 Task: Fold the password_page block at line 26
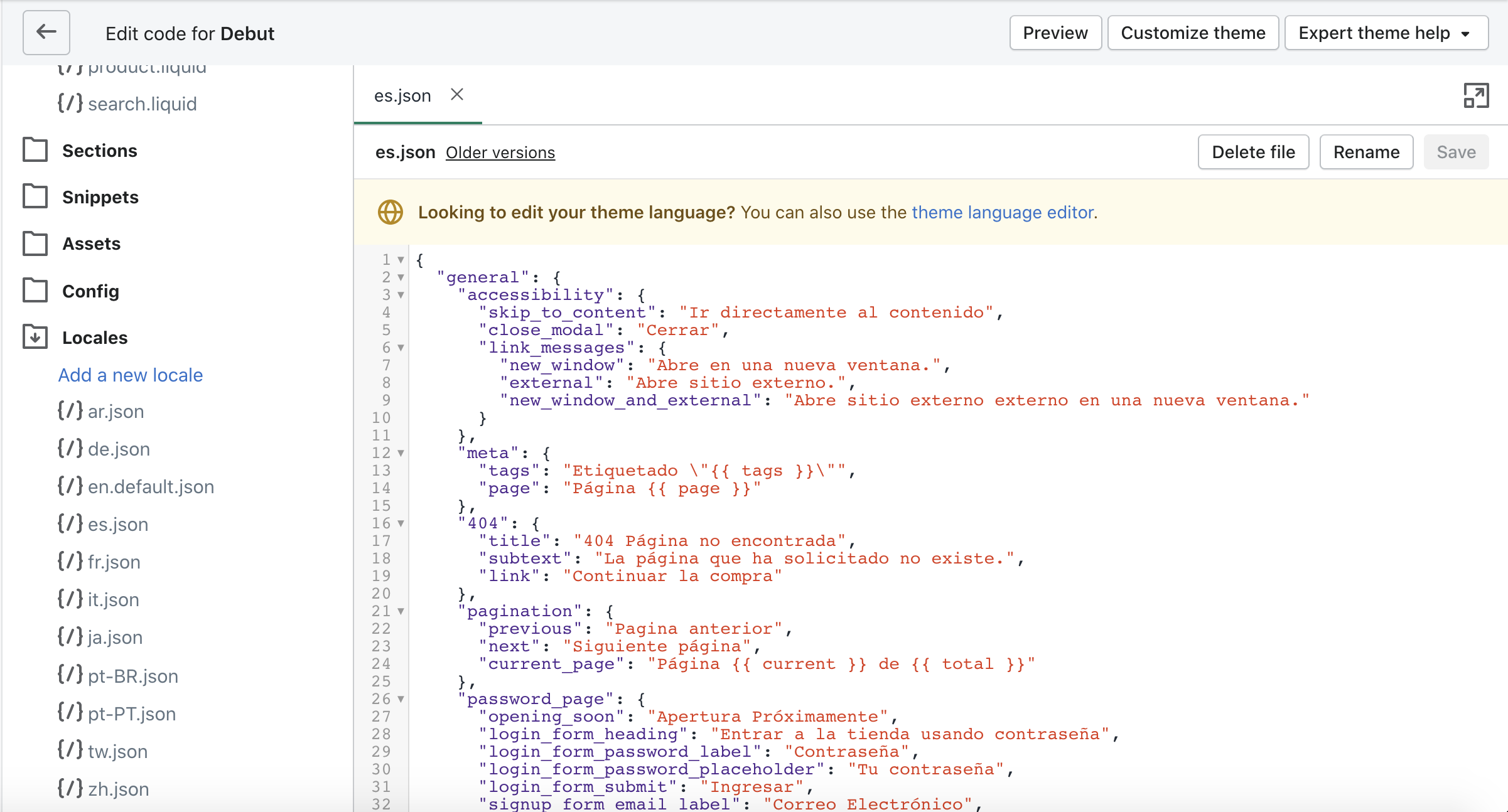[x=401, y=699]
